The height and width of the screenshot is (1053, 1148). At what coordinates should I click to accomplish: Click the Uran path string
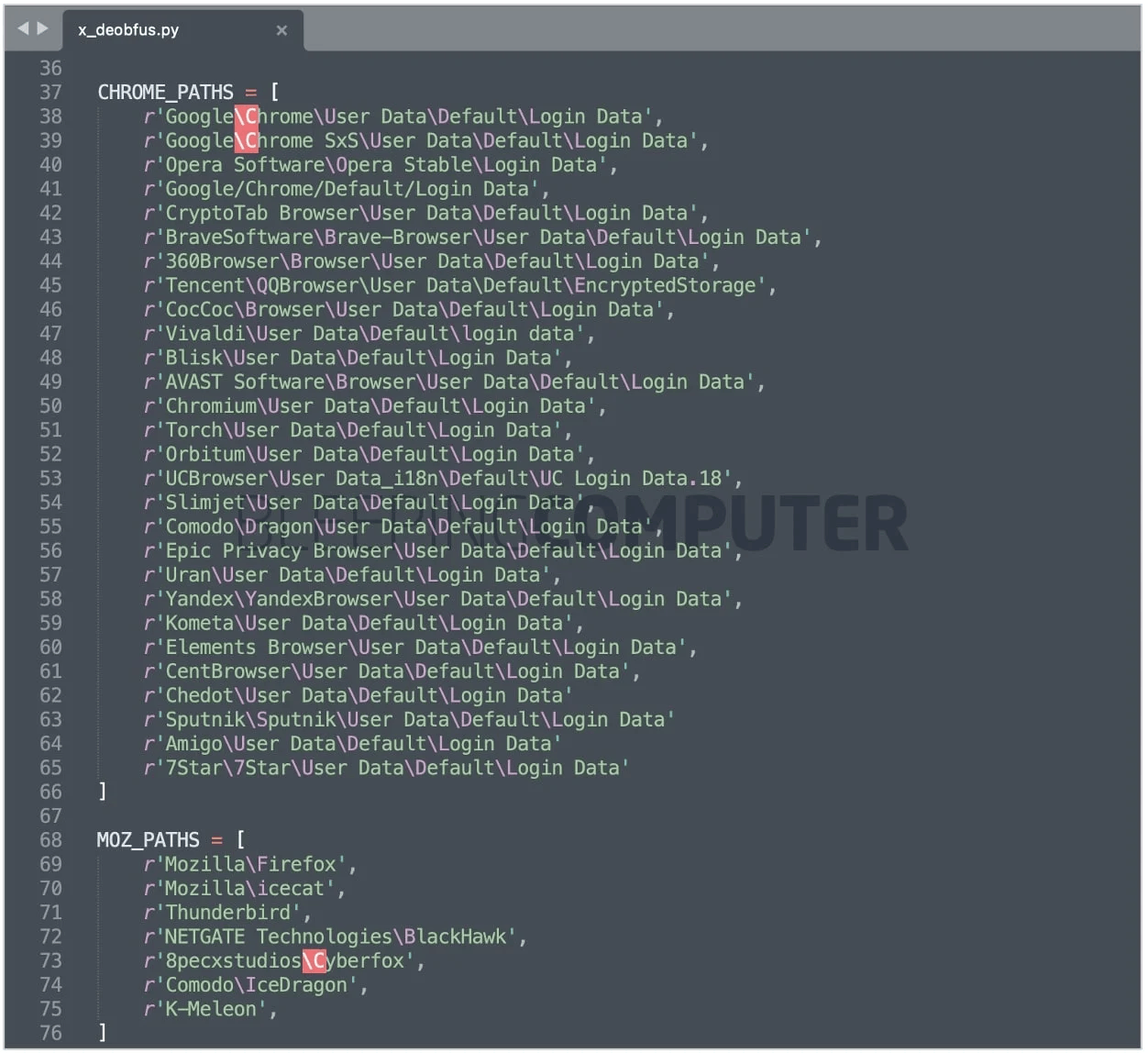[348, 575]
